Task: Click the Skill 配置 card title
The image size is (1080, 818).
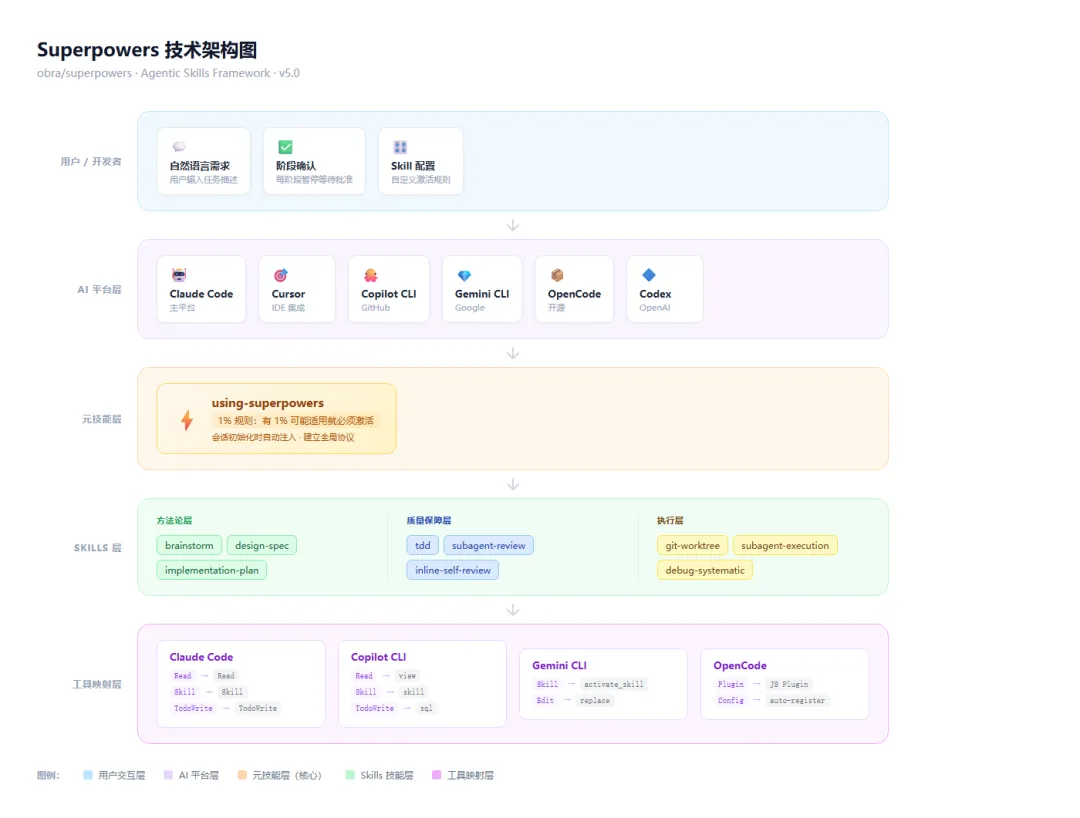Action: point(413,166)
